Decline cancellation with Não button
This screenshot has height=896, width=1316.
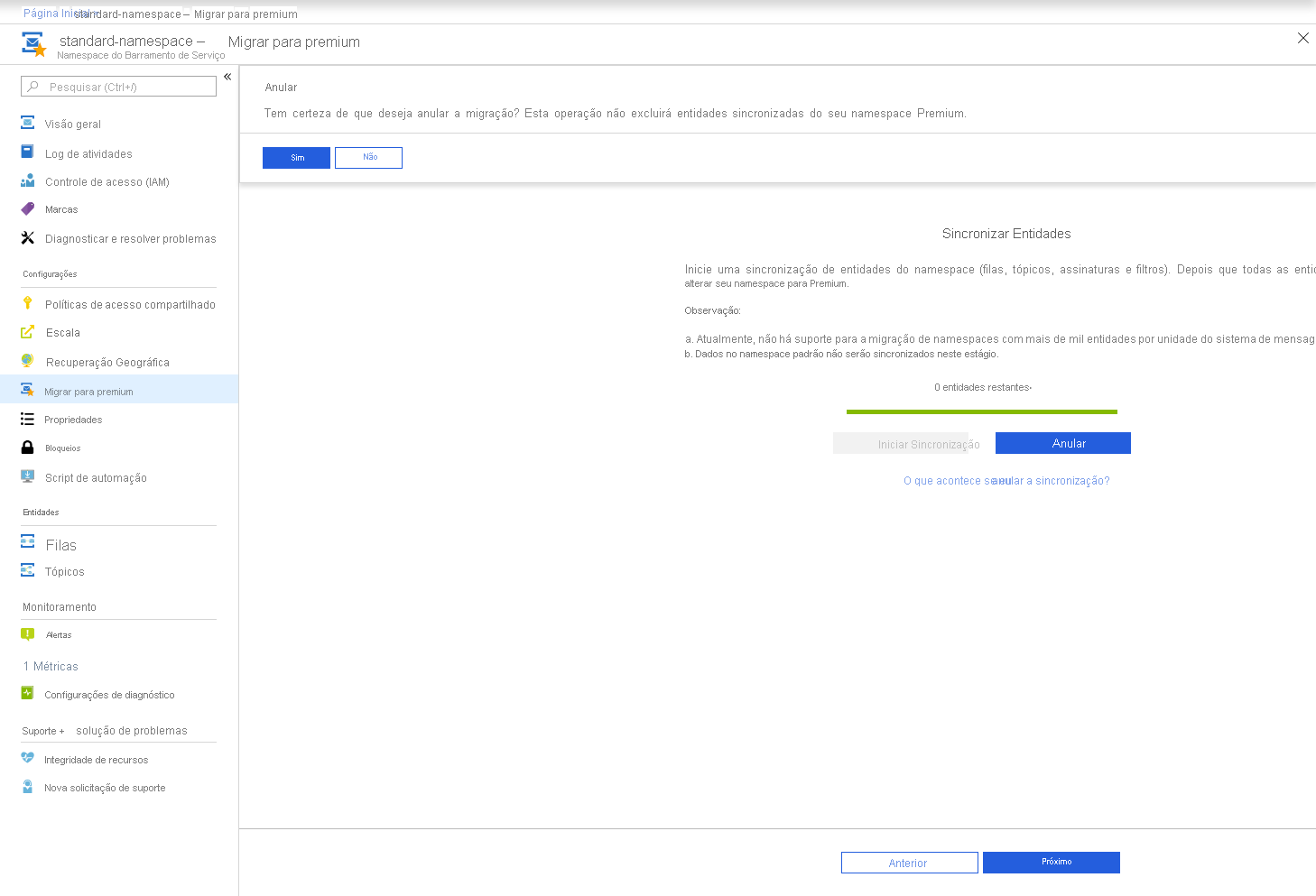[x=368, y=158]
